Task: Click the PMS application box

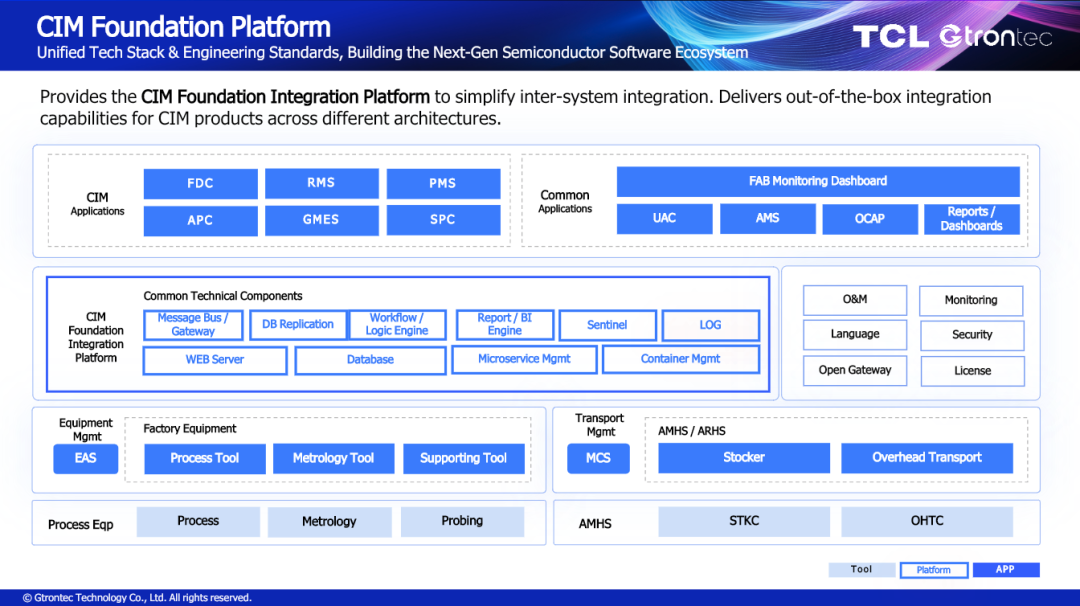Action: point(443,184)
